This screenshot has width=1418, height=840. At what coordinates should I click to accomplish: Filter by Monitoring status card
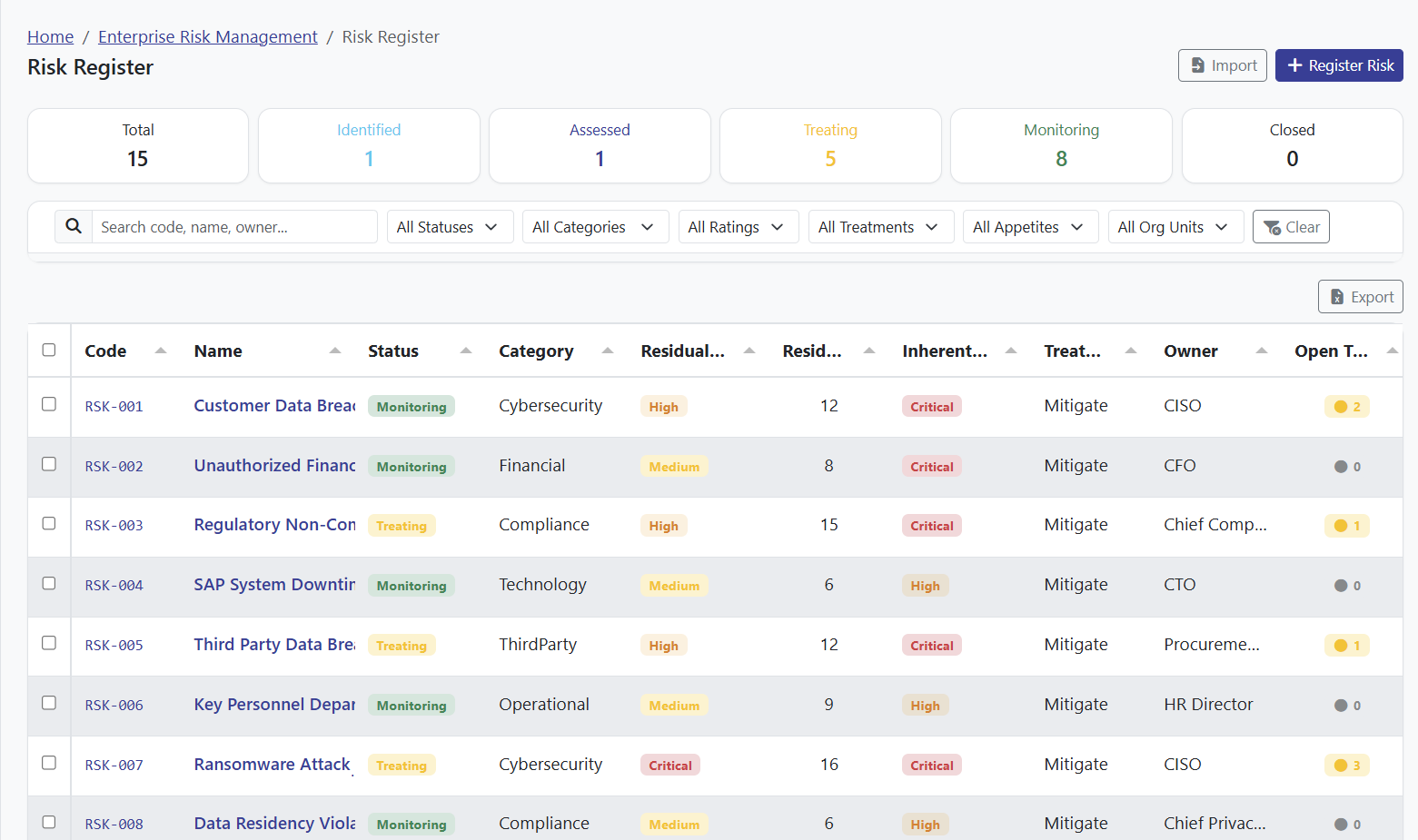[x=1061, y=146]
